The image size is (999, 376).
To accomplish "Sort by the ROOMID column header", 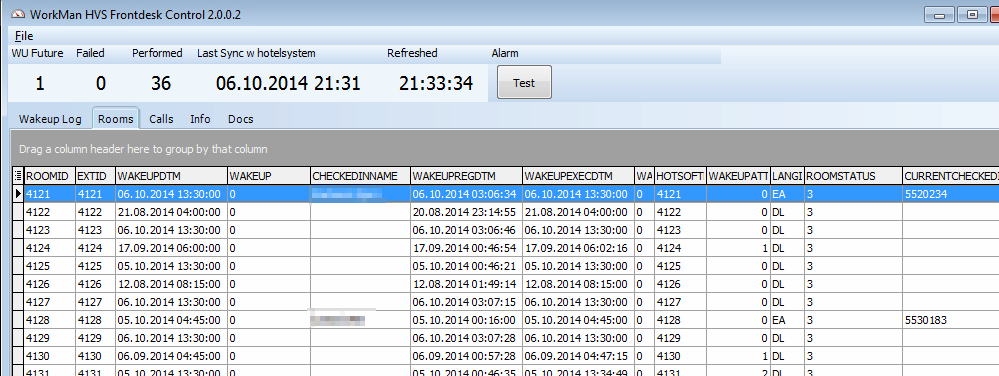I will [x=49, y=176].
